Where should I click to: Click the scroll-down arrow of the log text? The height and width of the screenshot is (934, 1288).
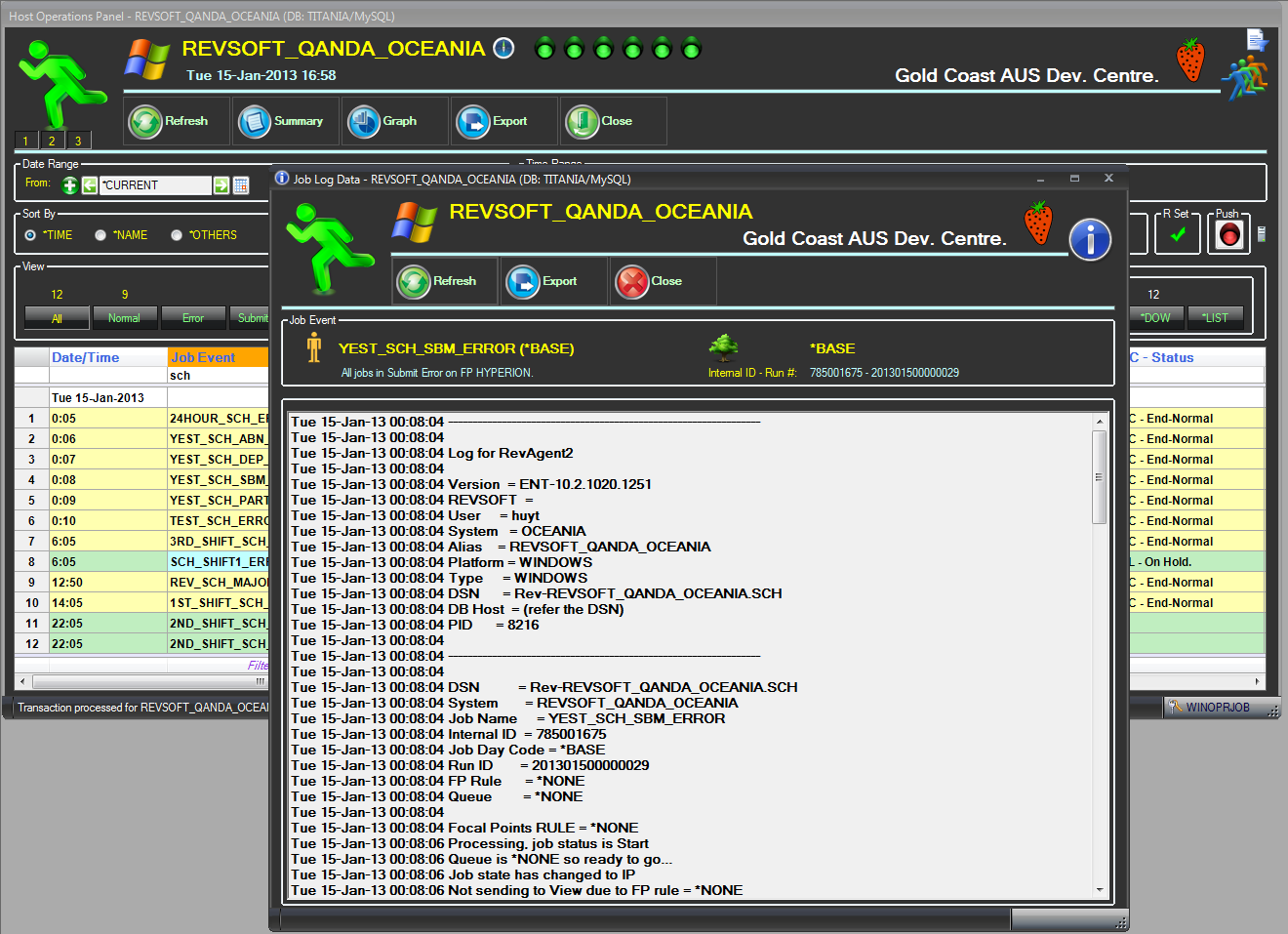tap(1100, 889)
